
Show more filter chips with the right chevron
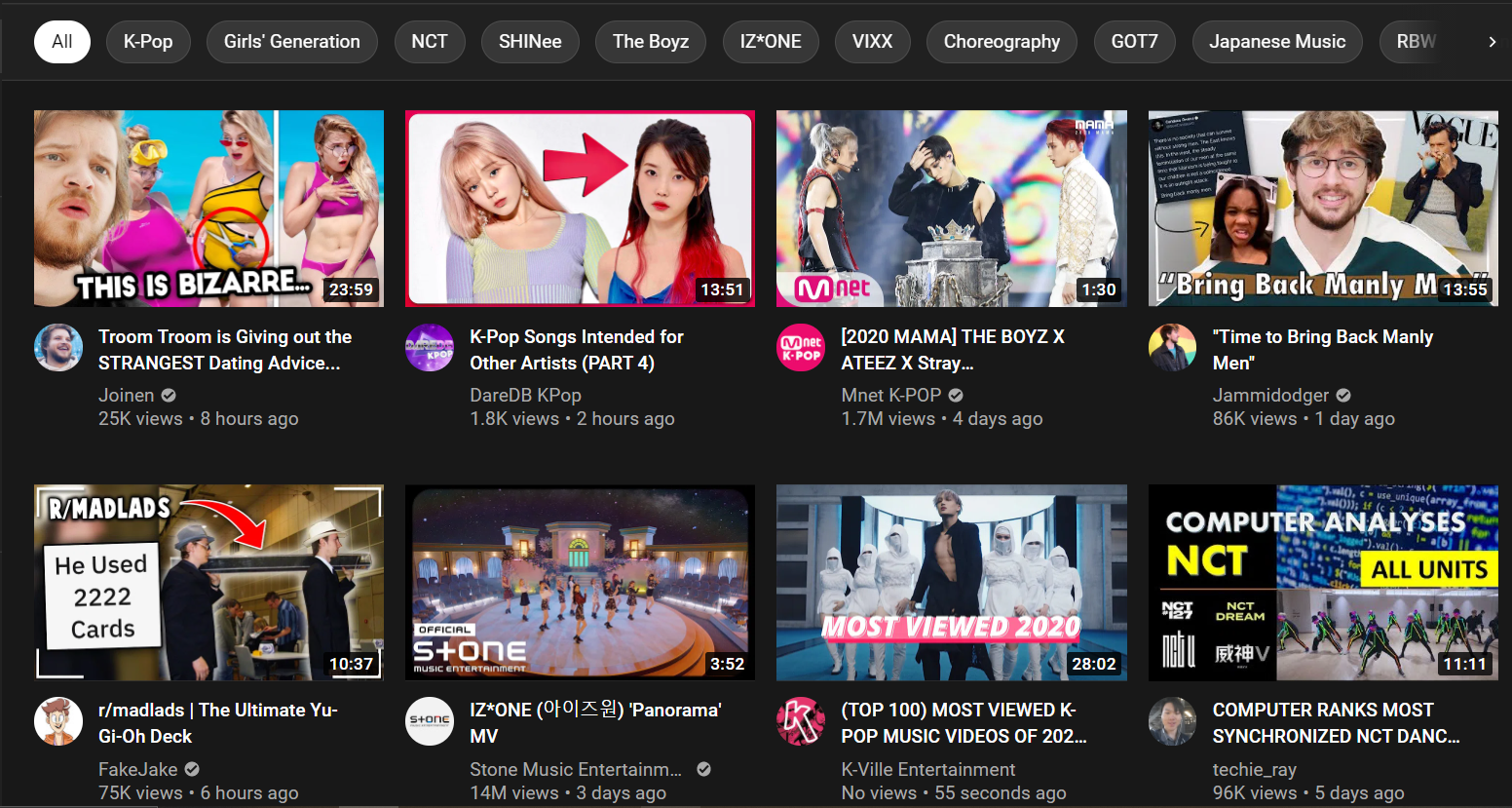(x=1492, y=42)
